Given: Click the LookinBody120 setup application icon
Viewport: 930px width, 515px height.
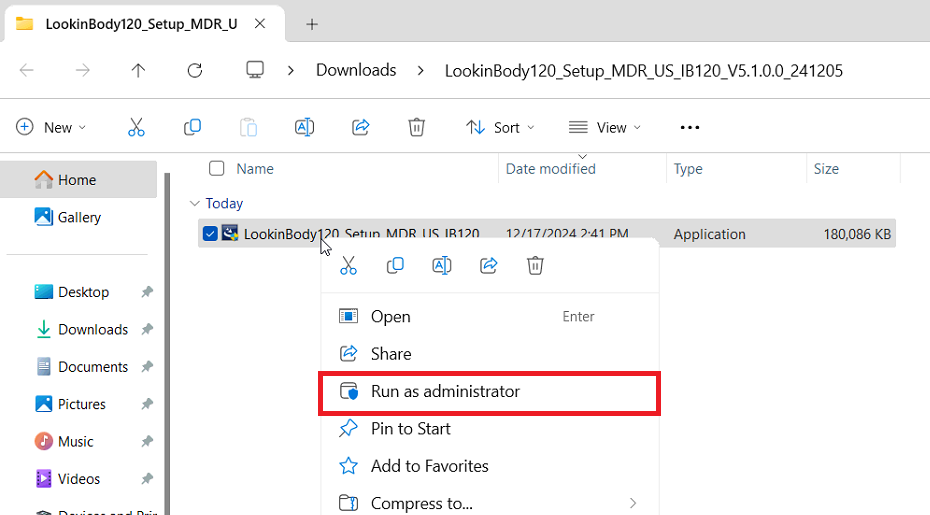Looking at the screenshot, I should point(230,233).
